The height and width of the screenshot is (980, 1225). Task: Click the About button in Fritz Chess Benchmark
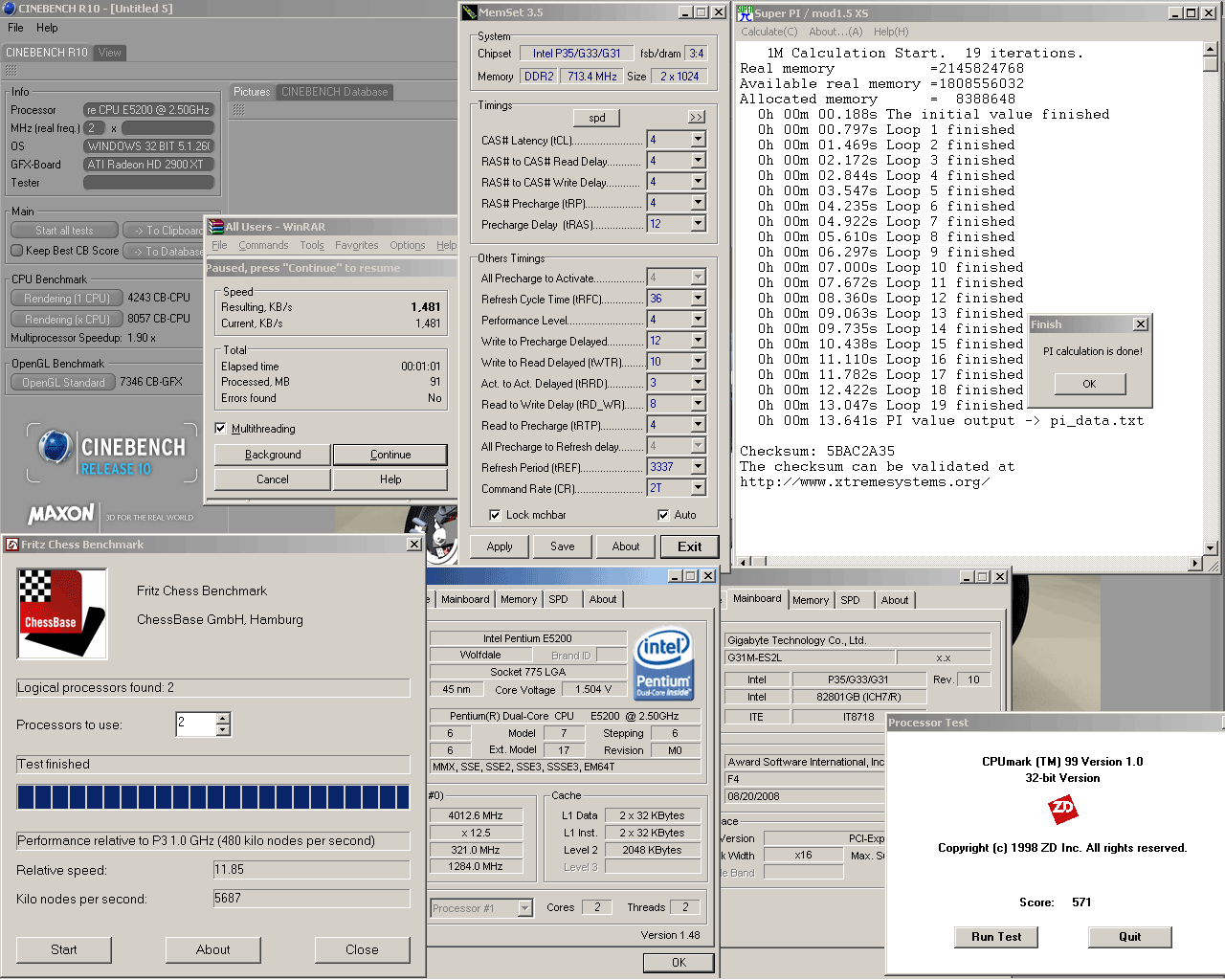[x=213, y=949]
